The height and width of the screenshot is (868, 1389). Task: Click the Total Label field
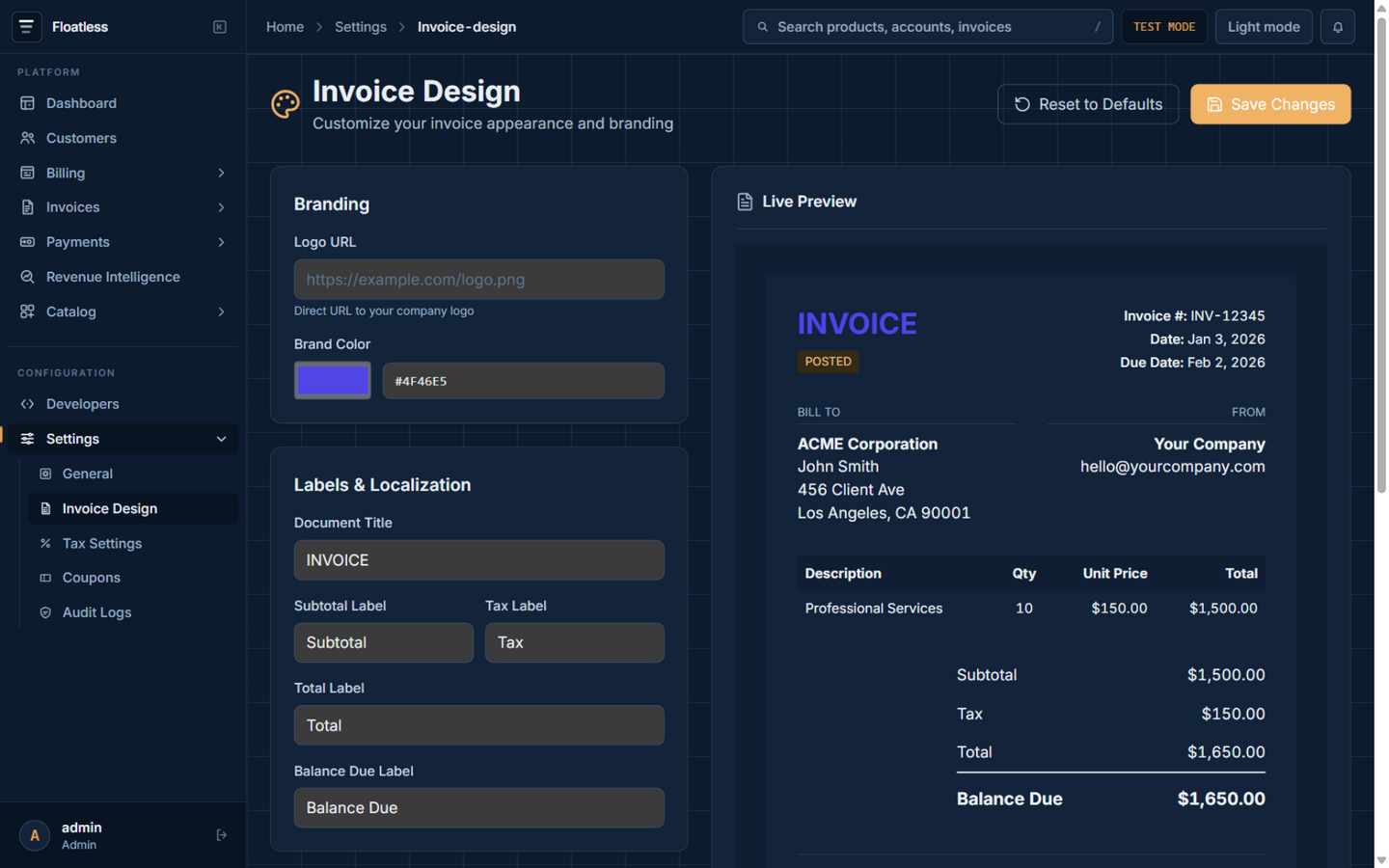pos(479,725)
